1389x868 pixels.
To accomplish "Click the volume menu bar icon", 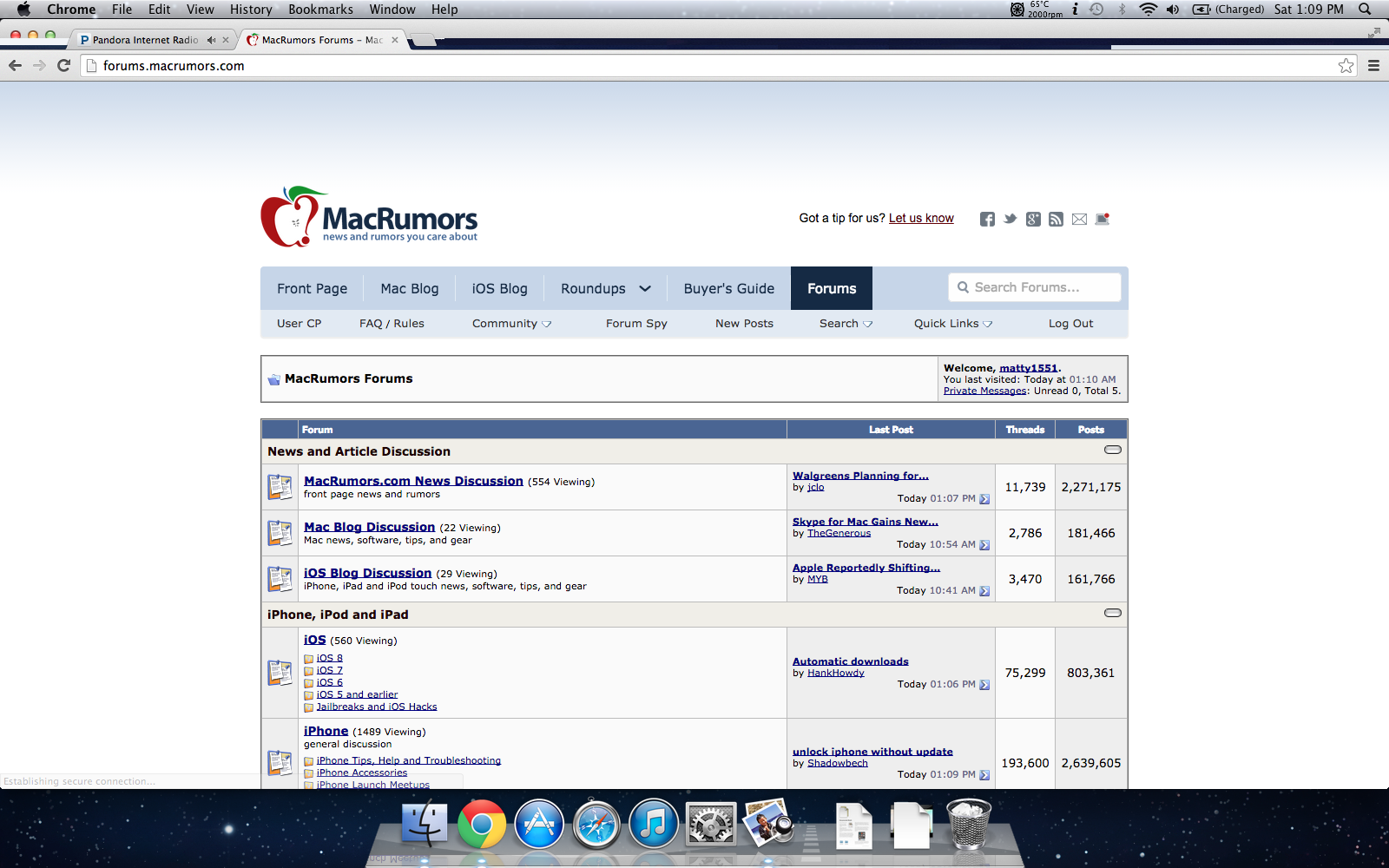I will [1173, 10].
